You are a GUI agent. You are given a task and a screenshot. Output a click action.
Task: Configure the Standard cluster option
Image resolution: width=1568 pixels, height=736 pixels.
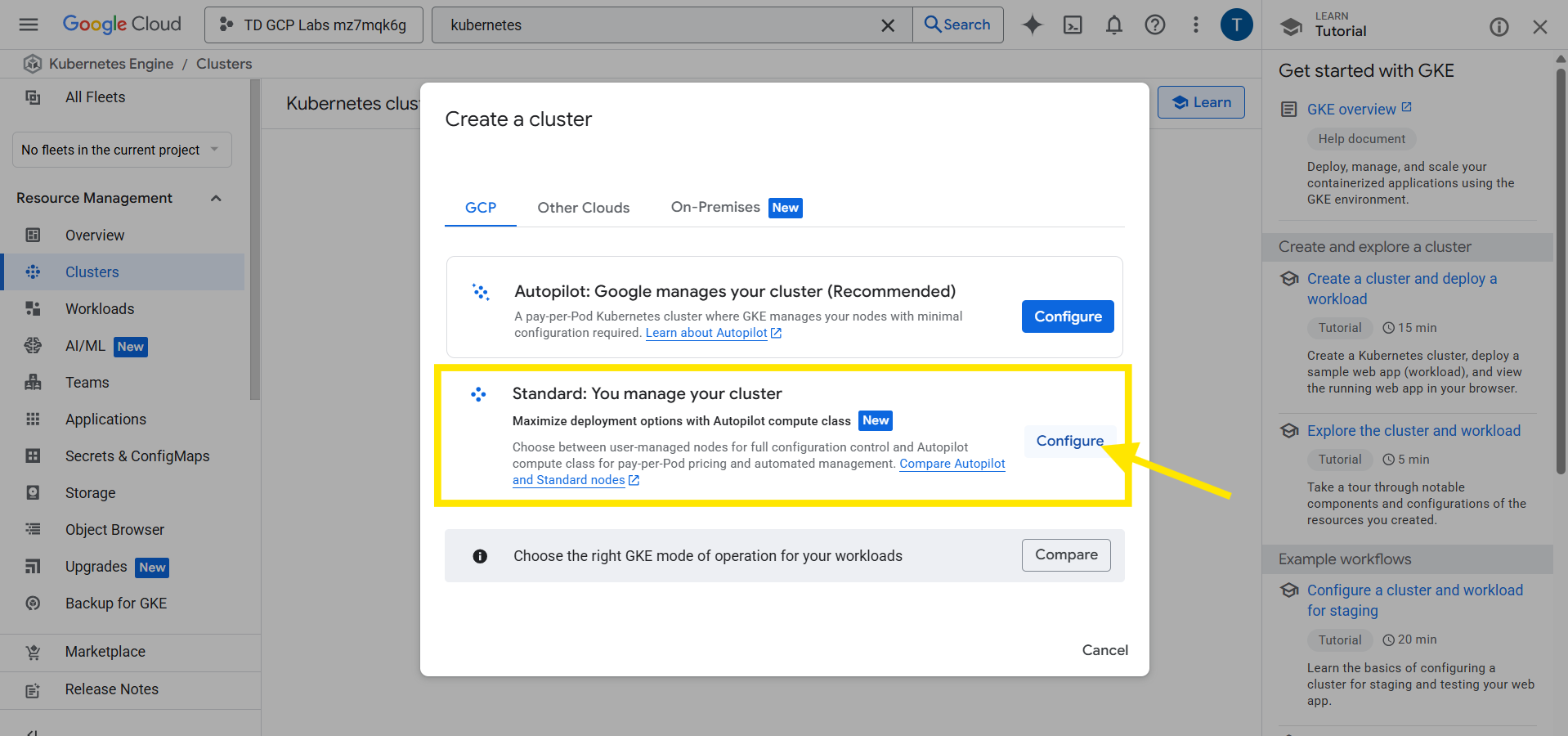pyautogui.click(x=1069, y=441)
